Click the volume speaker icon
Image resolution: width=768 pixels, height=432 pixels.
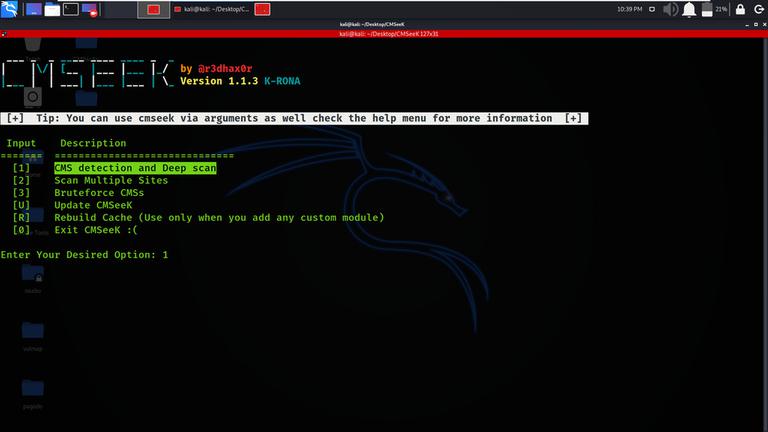[x=670, y=9]
